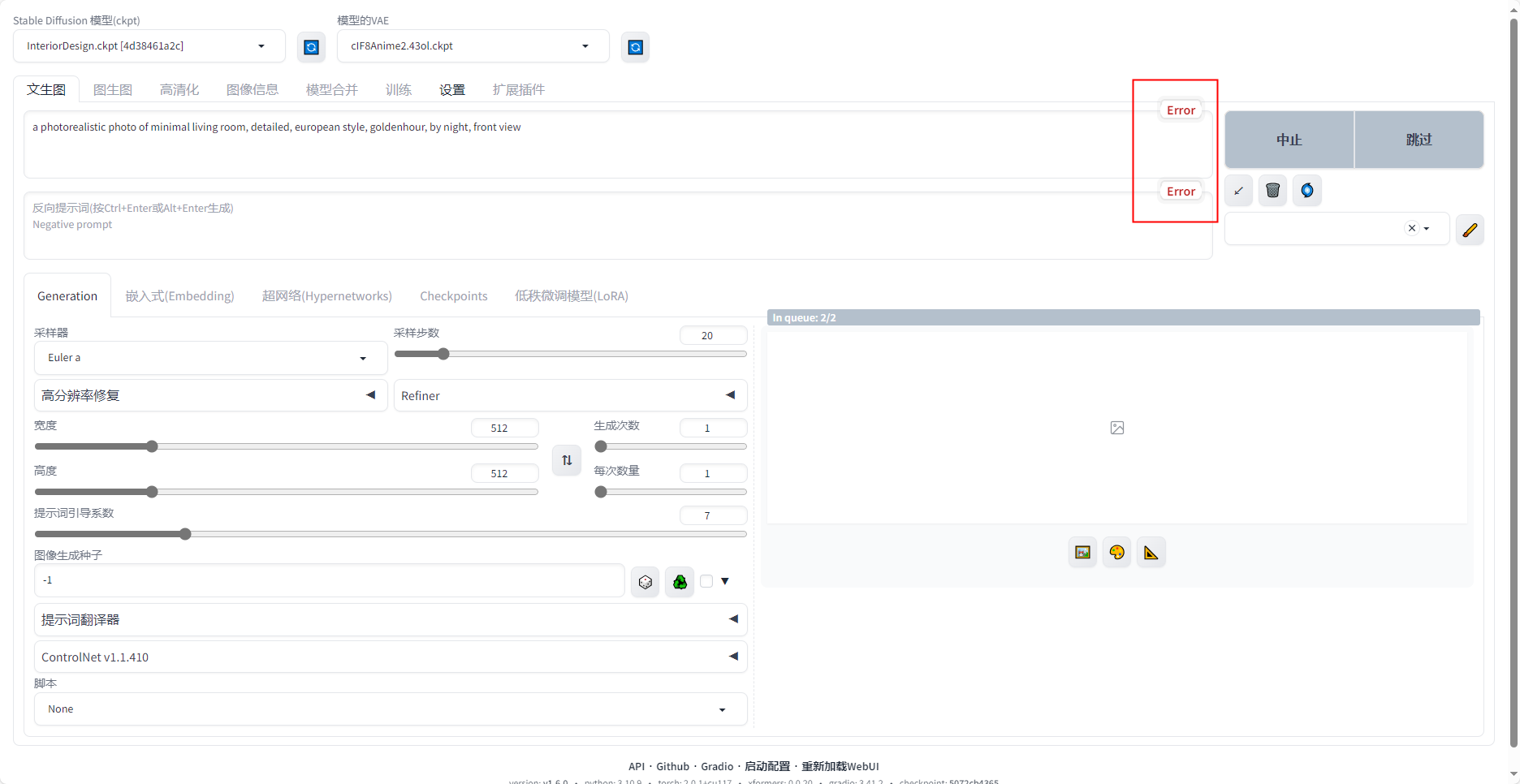The image size is (1520, 784).
Task: Adjust the 生成次数 batch count slider
Action: [671, 446]
